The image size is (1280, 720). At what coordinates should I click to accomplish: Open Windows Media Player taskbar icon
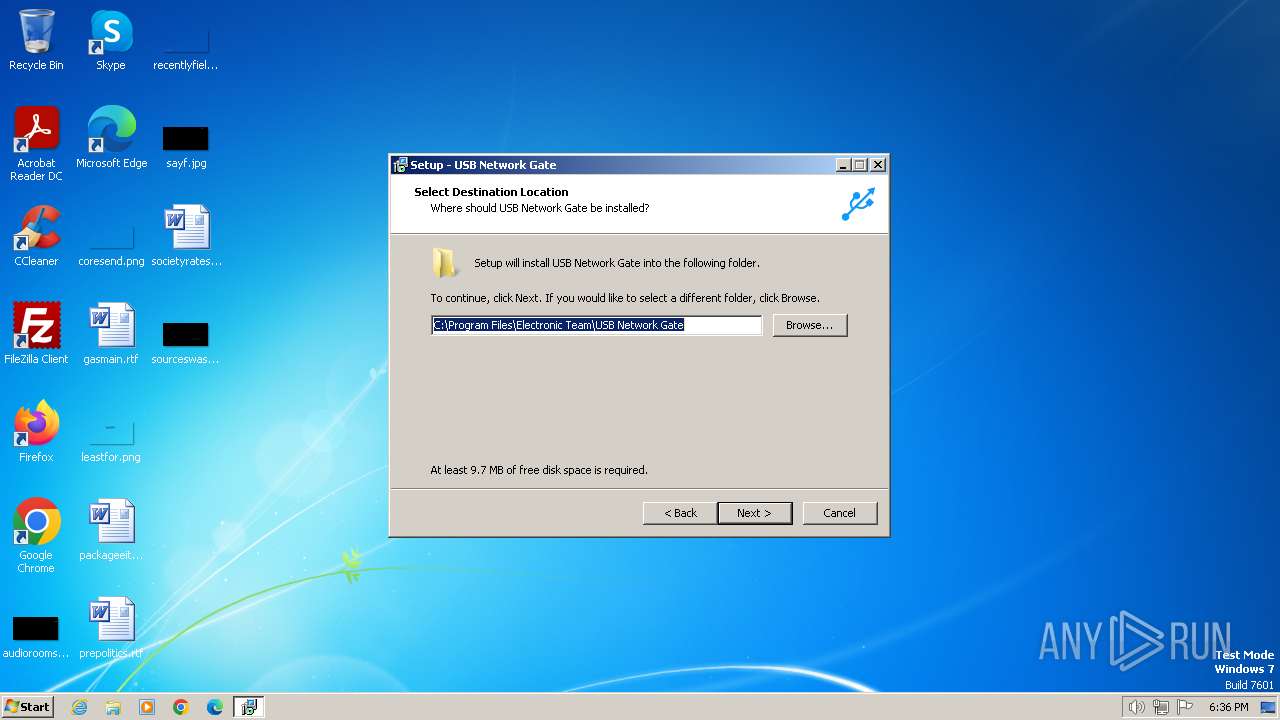pyautogui.click(x=147, y=707)
